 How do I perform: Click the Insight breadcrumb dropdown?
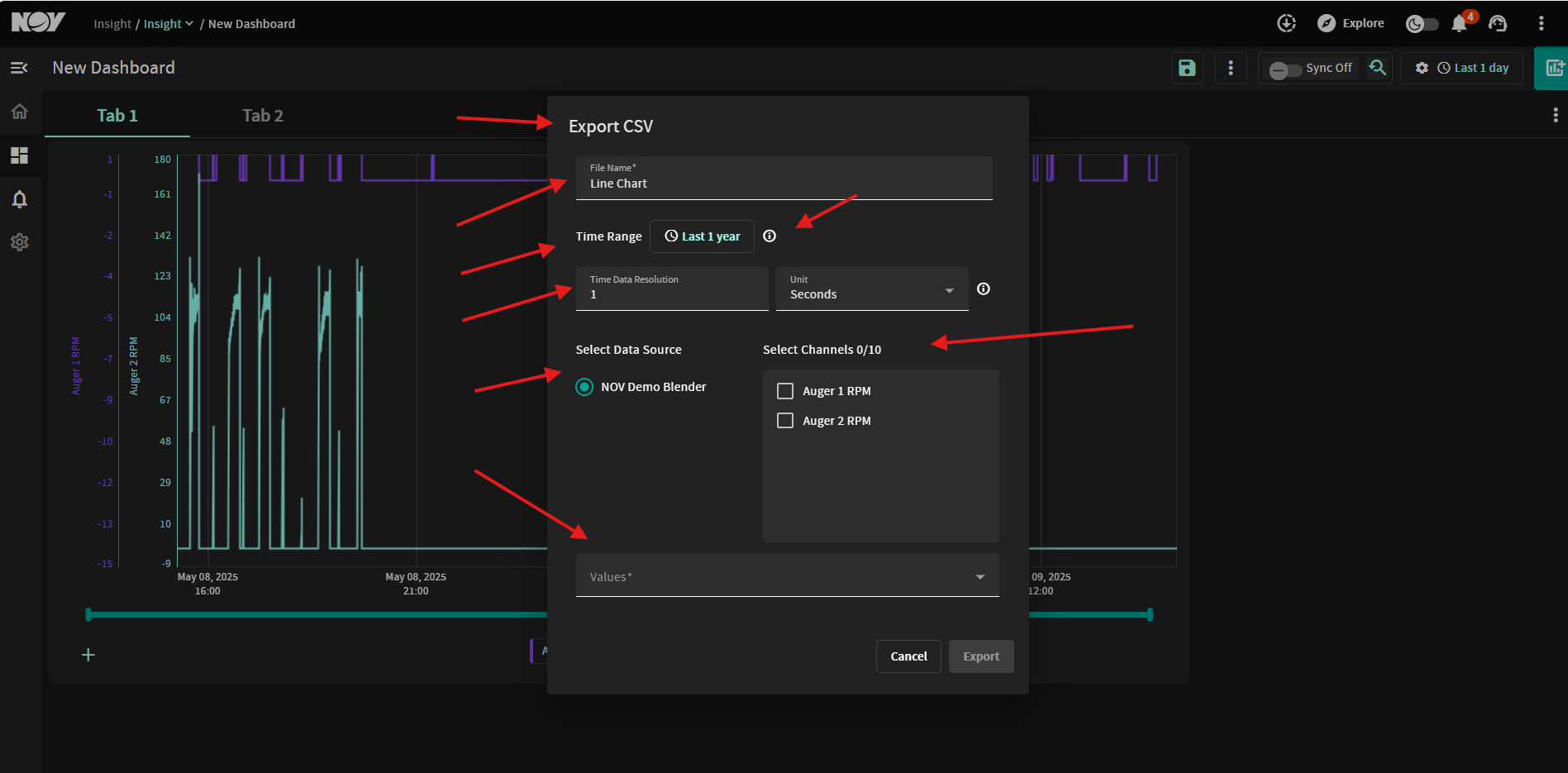[x=169, y=24]
